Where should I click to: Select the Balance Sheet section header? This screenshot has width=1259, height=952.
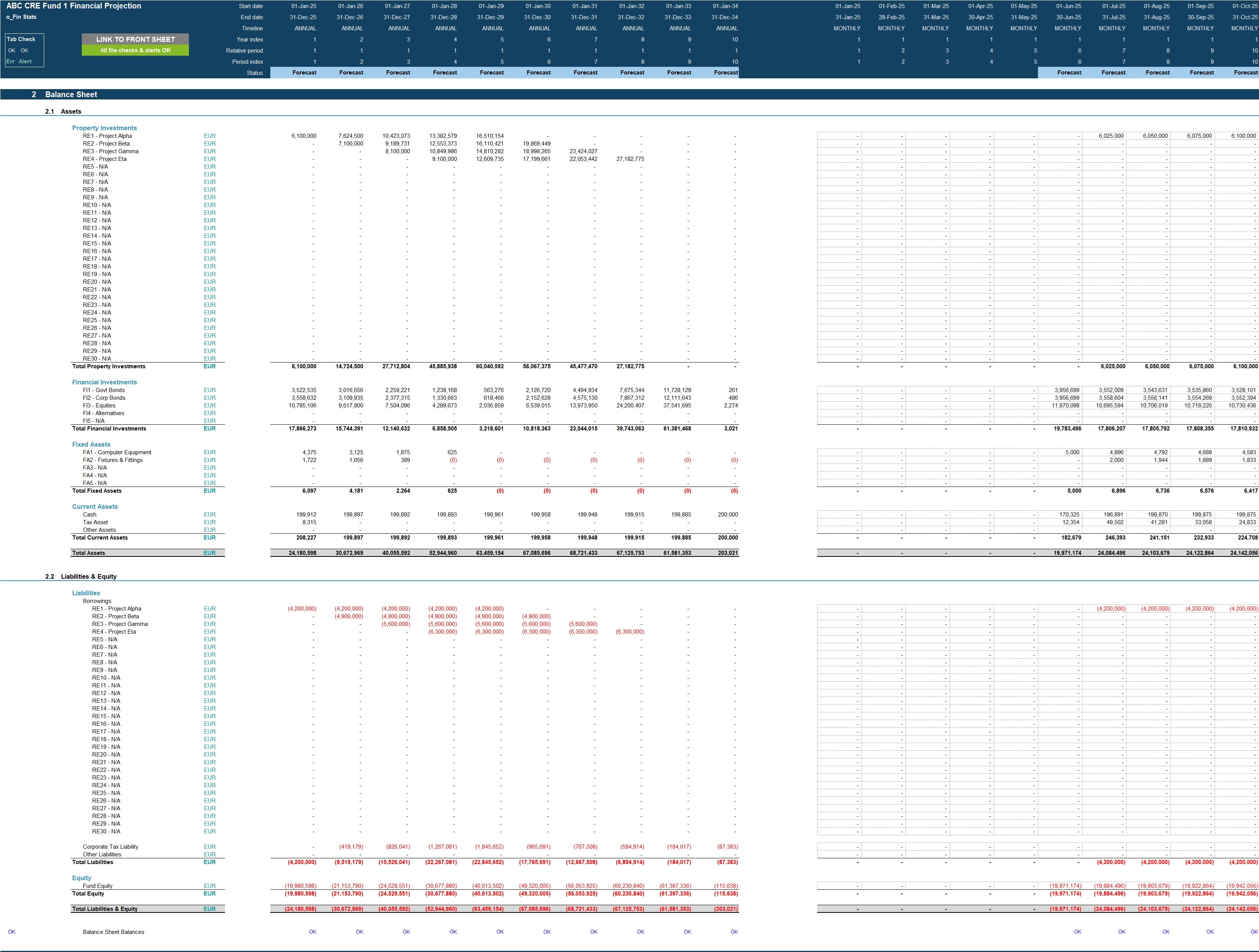[71, 94]
